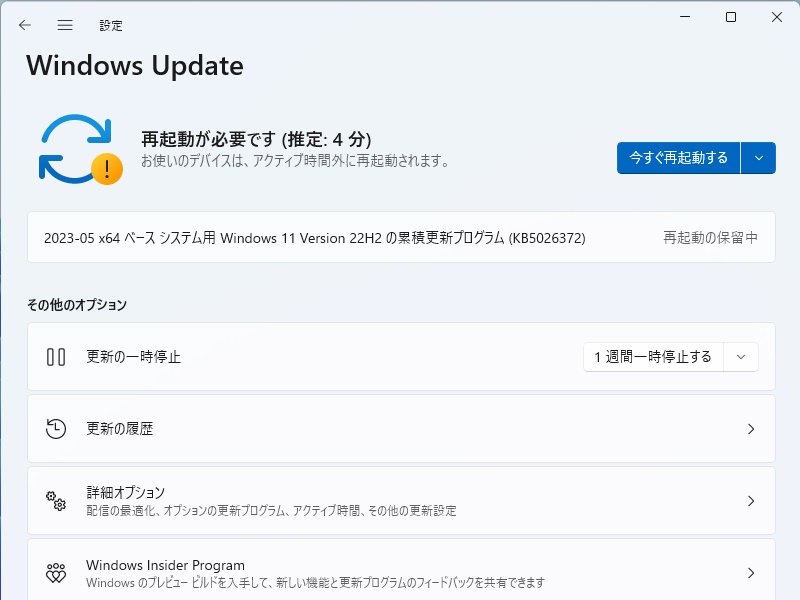Open the Windows Insider Program chevron
The width and height of the screenshot is (800, 600).
tap(751, 573)
